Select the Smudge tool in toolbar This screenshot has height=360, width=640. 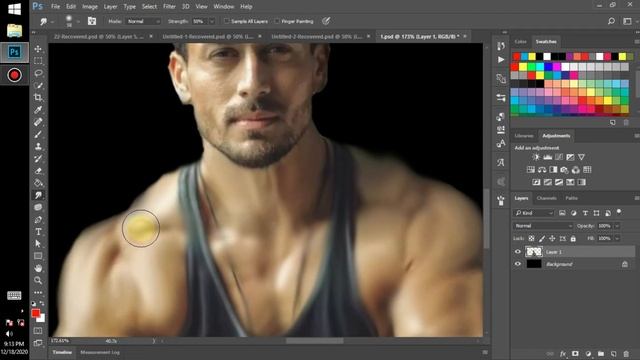(x=38, y=195)
